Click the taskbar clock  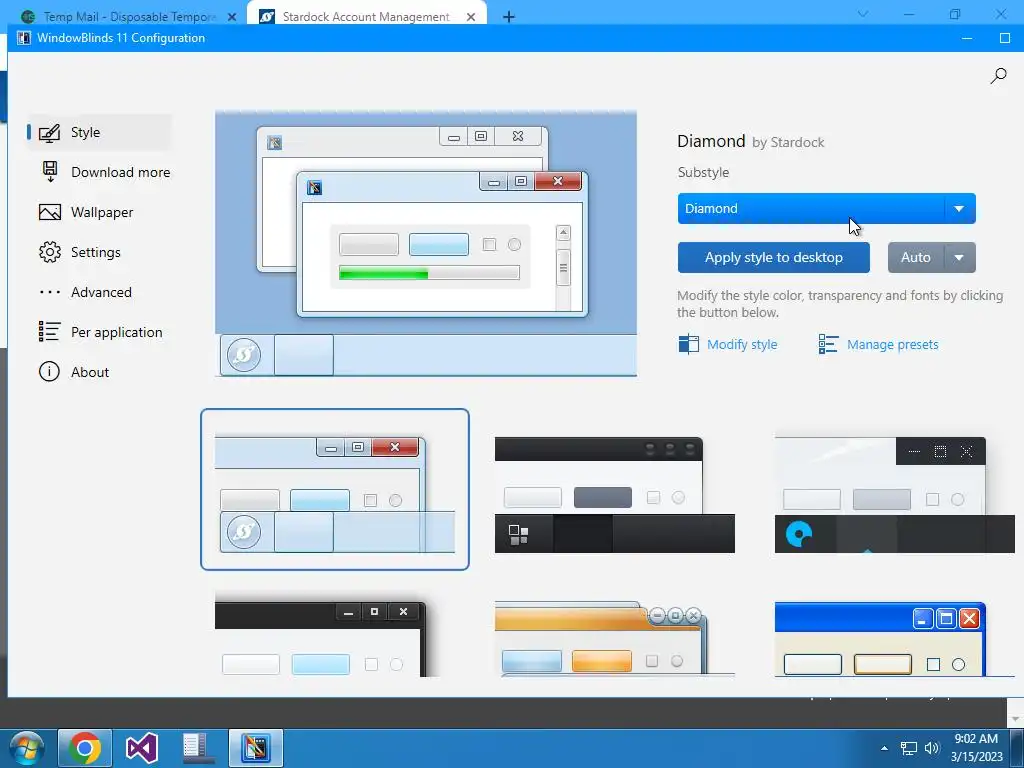976,748
